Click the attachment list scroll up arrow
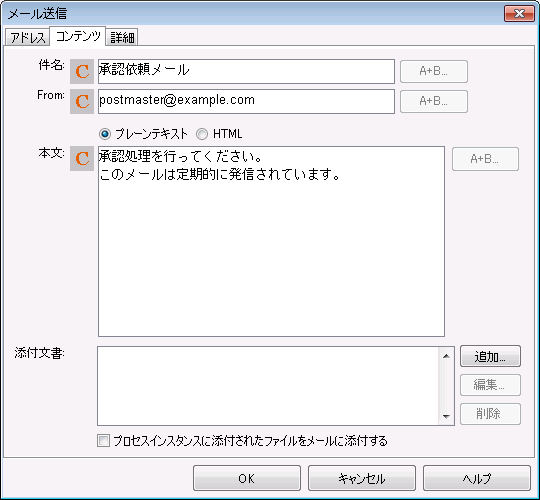This screenshot has width=540, height=500. (x=446, y=356)
